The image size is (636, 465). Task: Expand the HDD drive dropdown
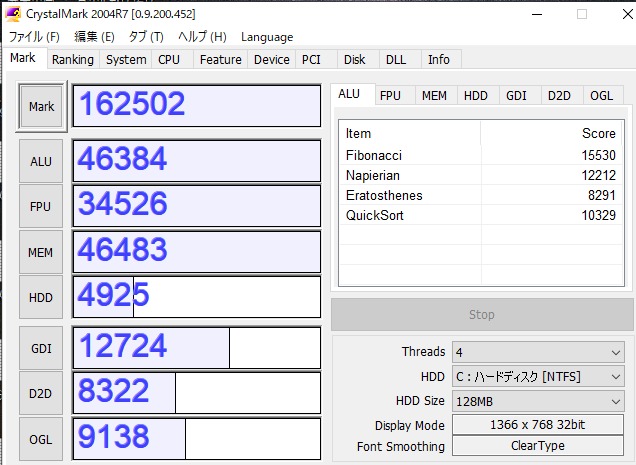tap(538, 377)
